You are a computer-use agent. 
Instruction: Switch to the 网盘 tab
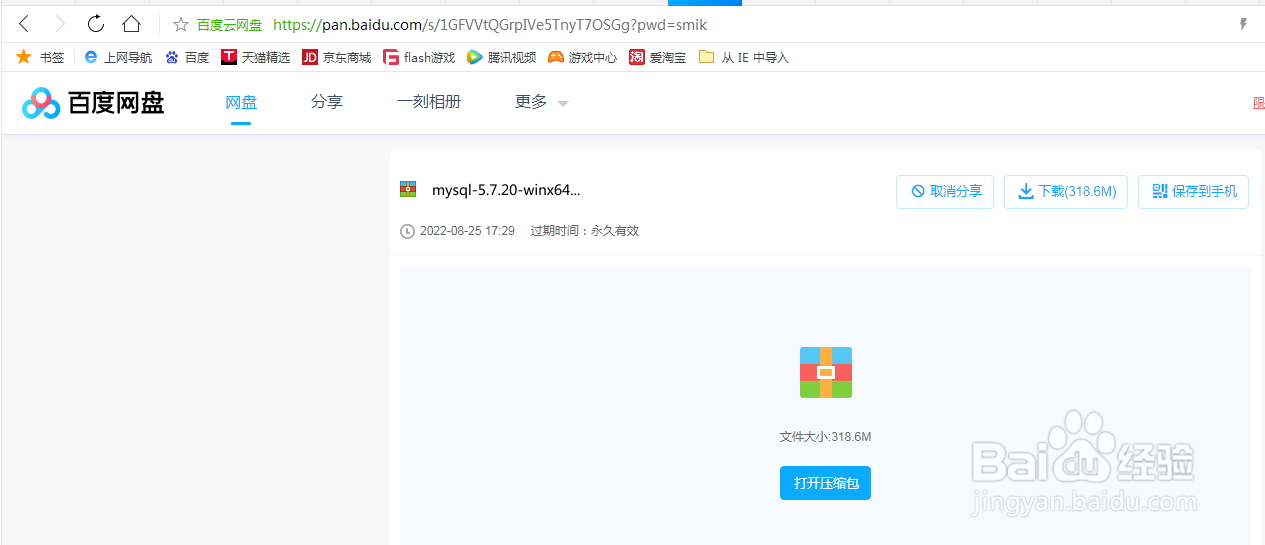pyautogui.click(x=241, y=102)
